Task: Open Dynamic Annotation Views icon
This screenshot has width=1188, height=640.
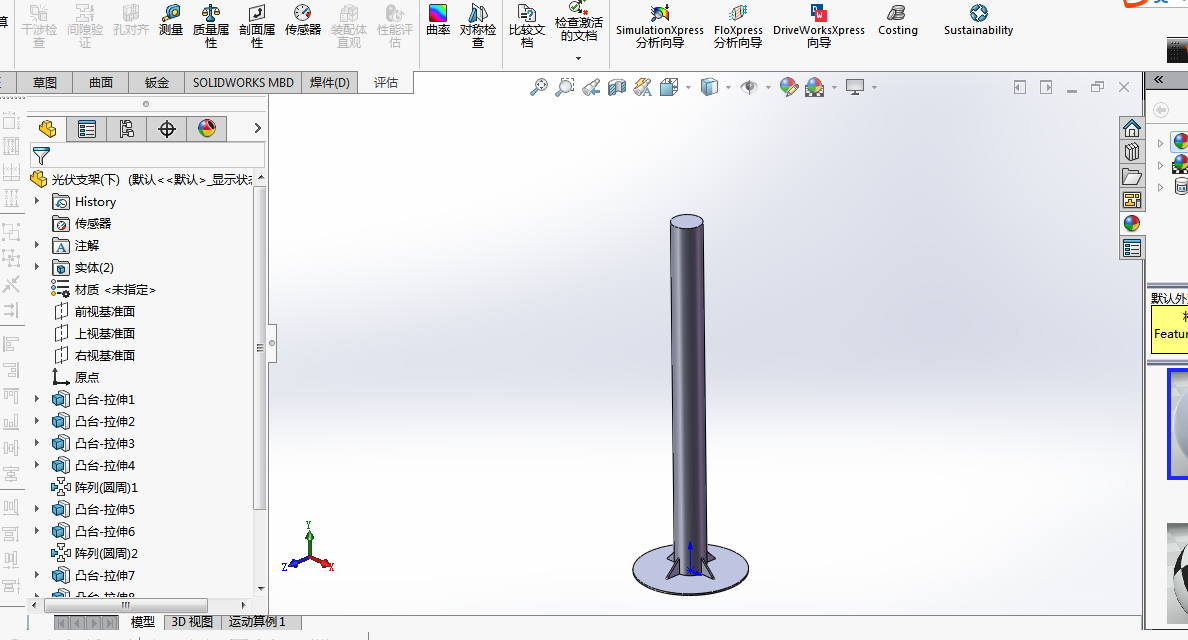Action: [x=642, y=87]
